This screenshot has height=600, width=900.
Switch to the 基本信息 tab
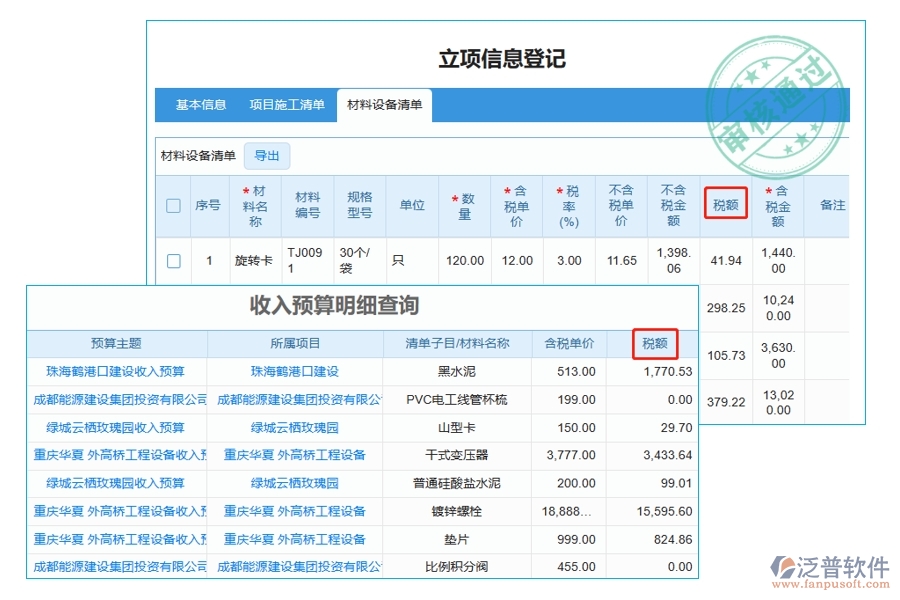pyautogui.click(x=201, y=104)
